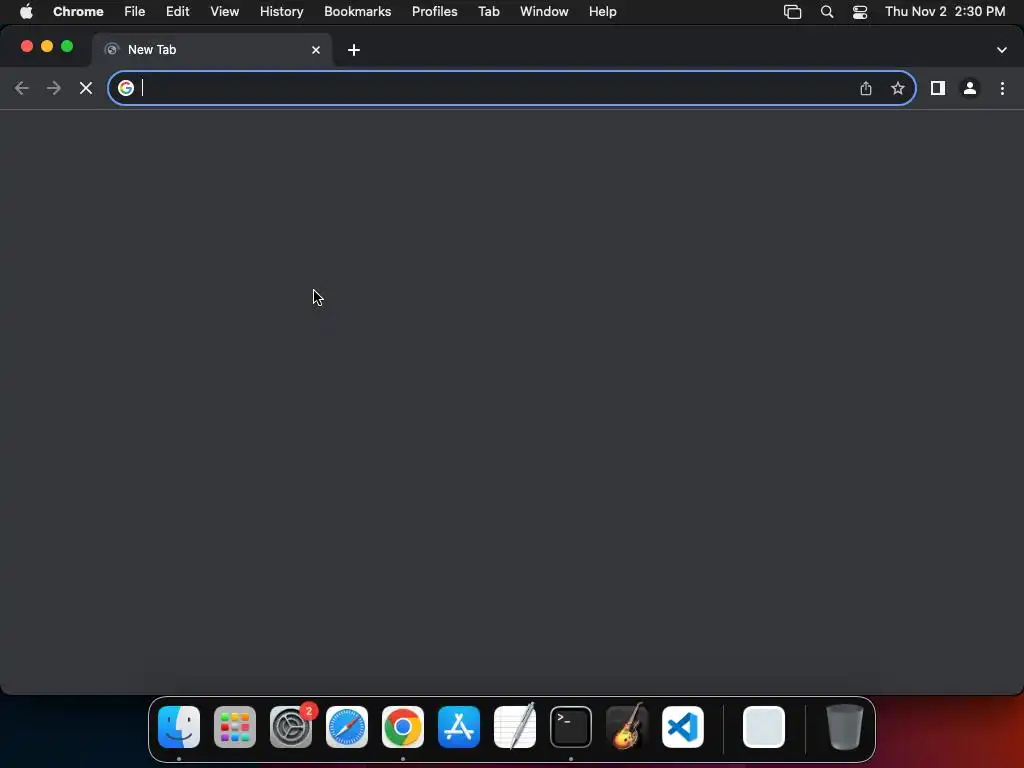Select the New Tab tab
This screenshot has height=768, width=1024.
pos(212,50)
